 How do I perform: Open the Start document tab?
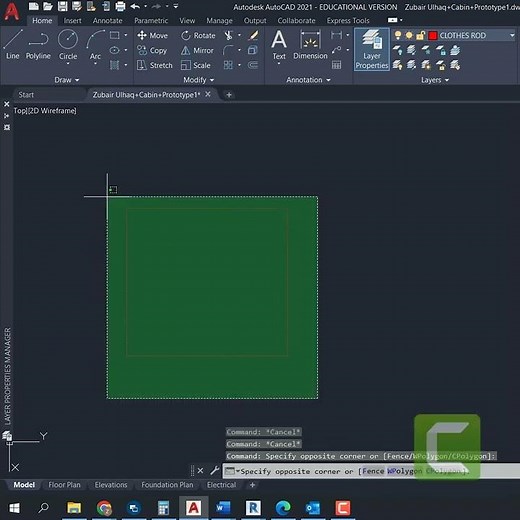[26, 95]
